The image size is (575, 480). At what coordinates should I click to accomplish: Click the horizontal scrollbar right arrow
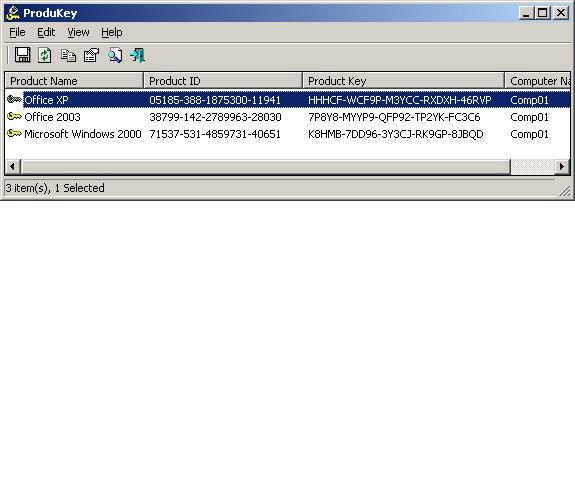[562, 166]
